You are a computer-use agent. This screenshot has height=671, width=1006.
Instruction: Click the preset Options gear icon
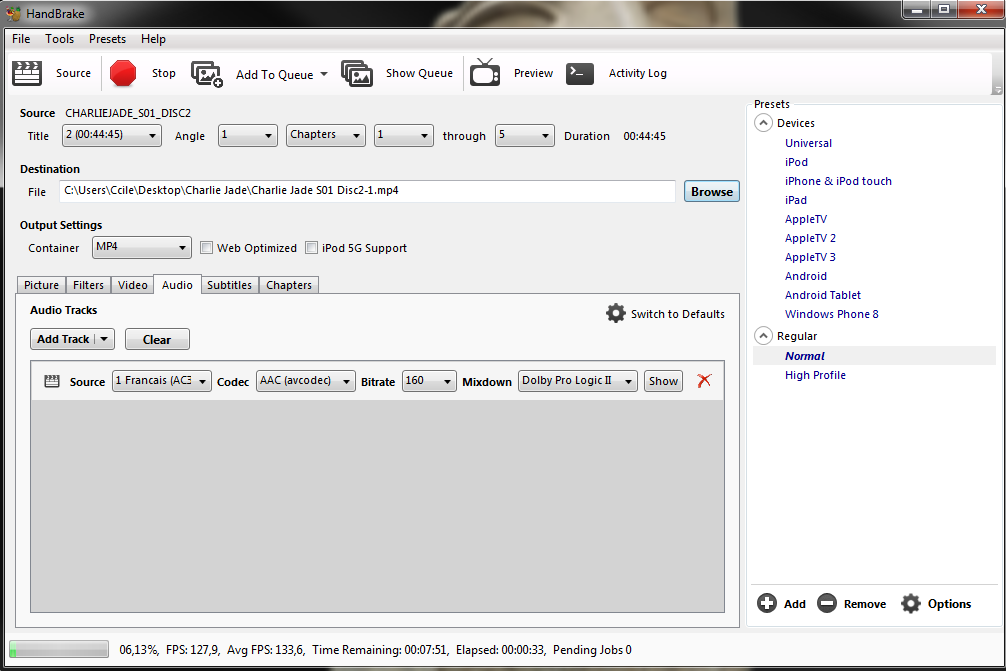pos(911,603)
